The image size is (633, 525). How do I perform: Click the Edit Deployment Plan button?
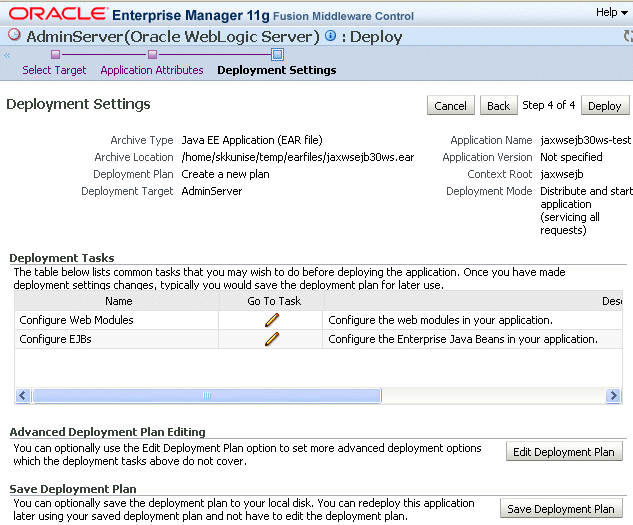pos(564,452)
